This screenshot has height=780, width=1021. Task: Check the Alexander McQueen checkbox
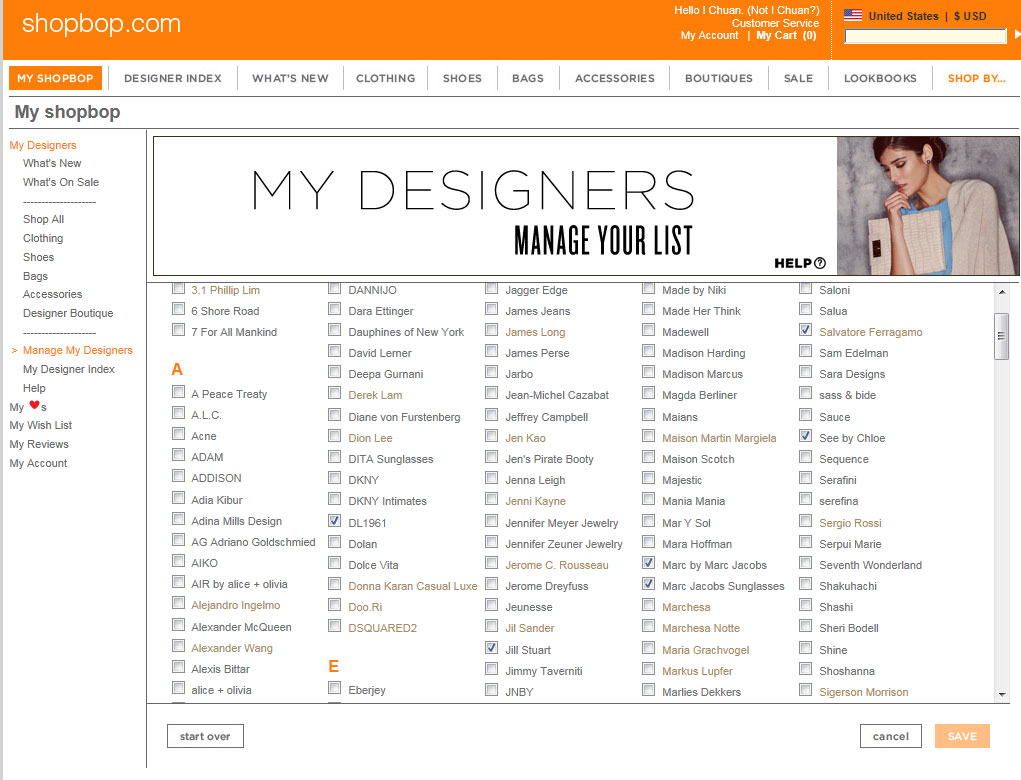(x=178, y=625)
